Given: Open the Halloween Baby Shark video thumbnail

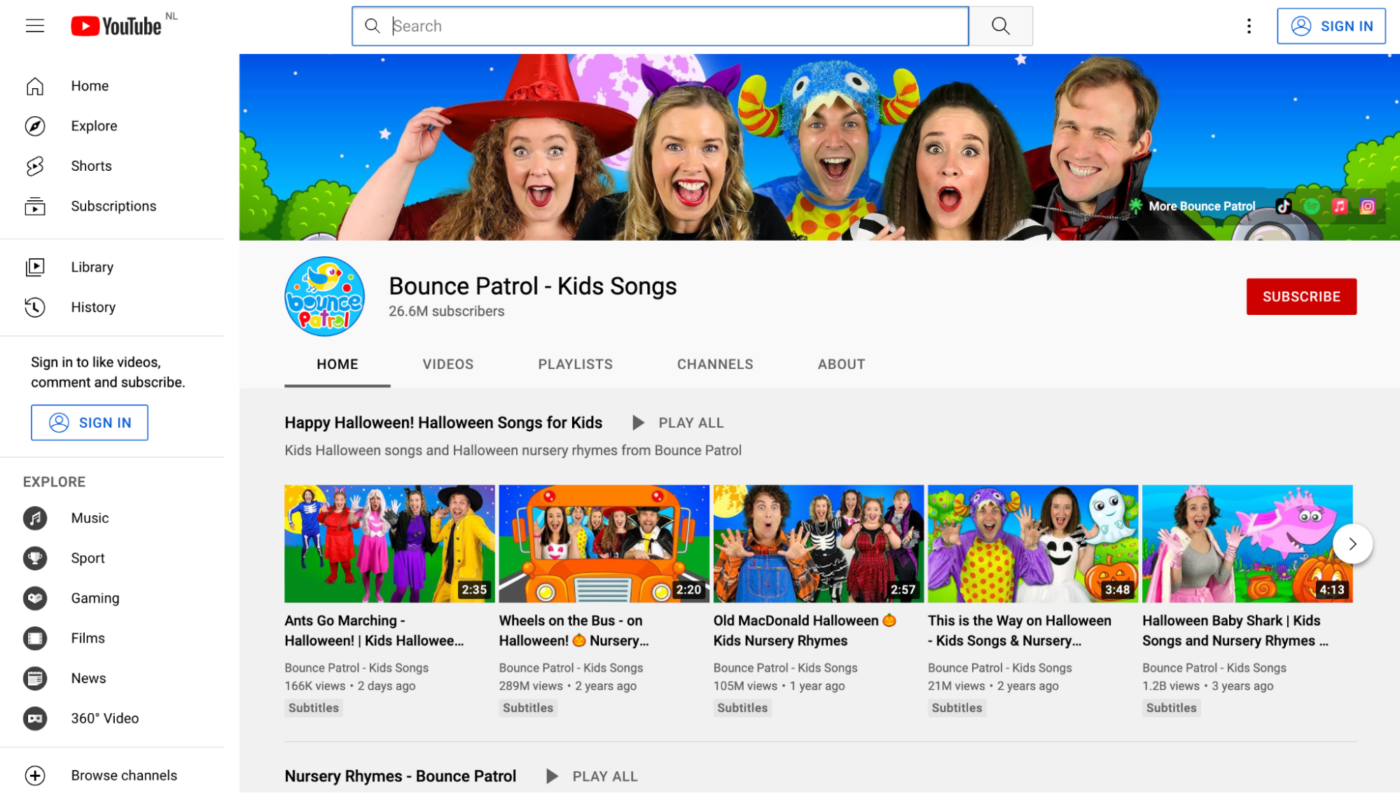Looking at the screenshot, I should (x=1246, y=543).
